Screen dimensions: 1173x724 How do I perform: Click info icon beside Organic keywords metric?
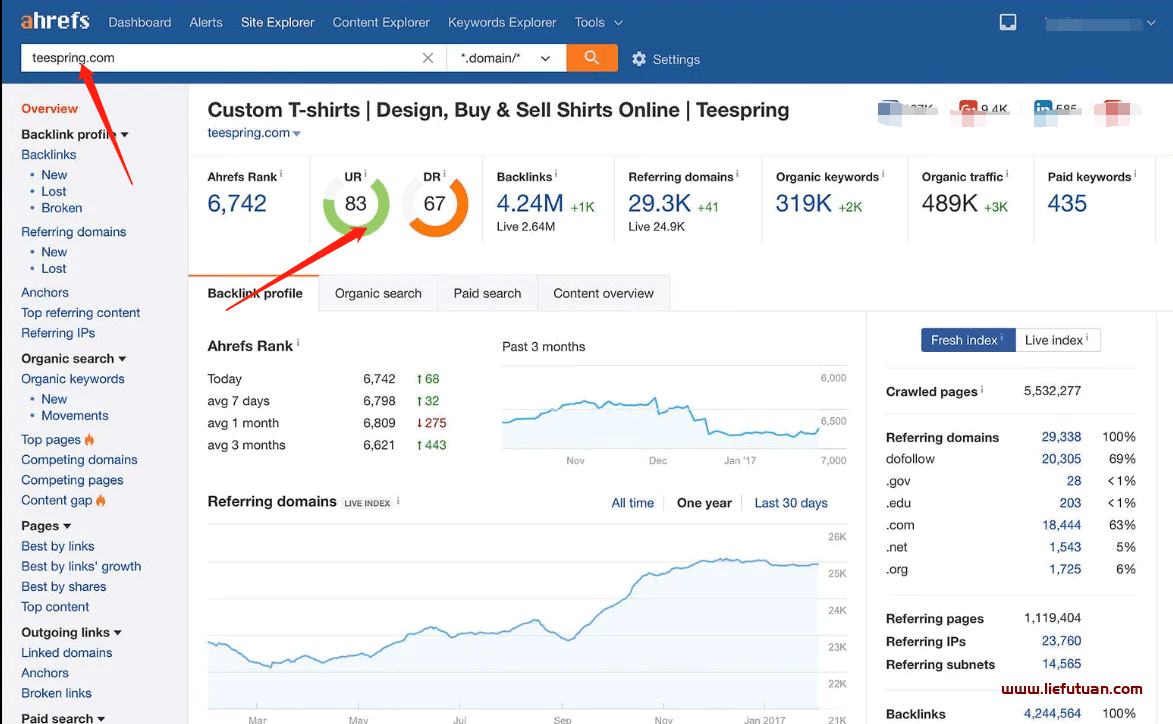(x=883, y=174)
